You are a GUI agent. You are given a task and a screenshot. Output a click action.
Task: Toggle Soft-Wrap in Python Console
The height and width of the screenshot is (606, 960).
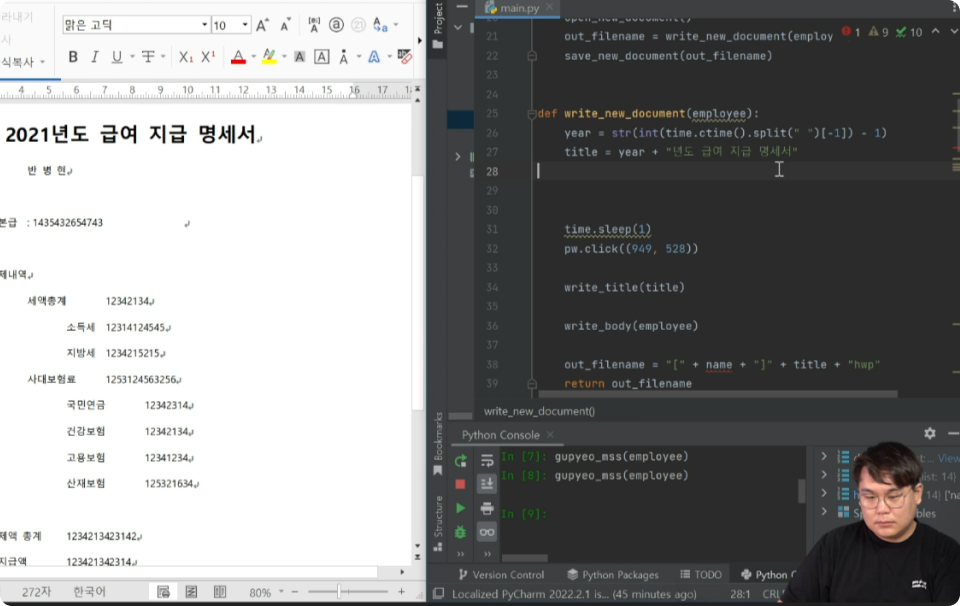(x=487, y=461)
